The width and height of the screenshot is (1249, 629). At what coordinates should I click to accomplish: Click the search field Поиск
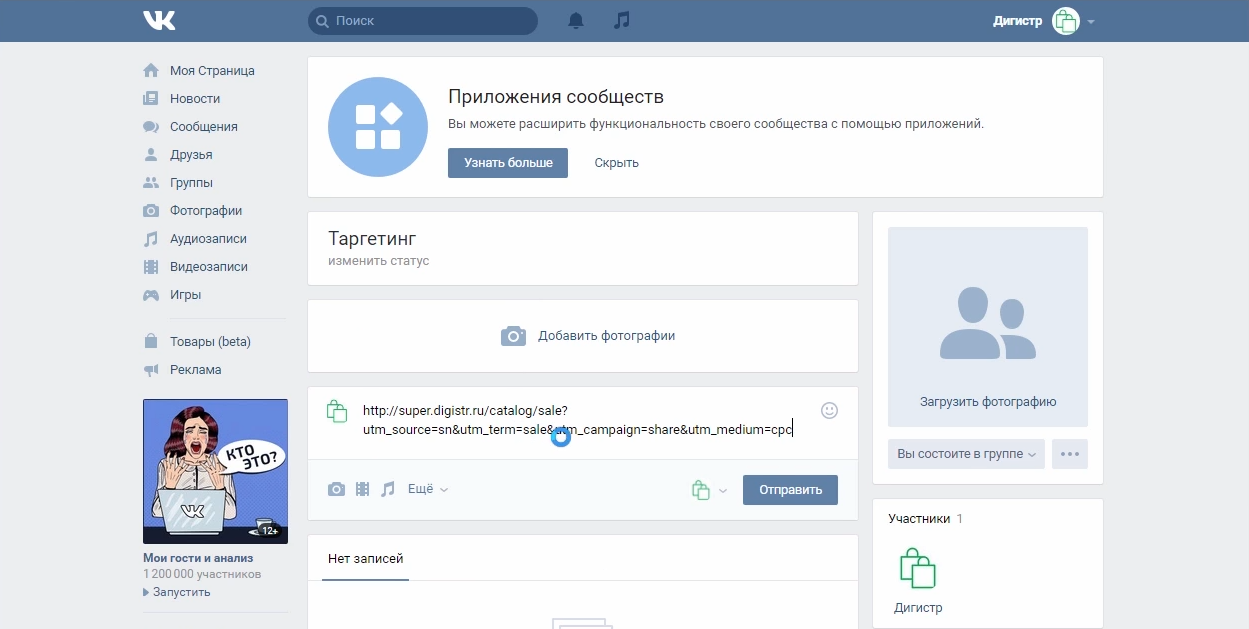(x=422, y=21)
